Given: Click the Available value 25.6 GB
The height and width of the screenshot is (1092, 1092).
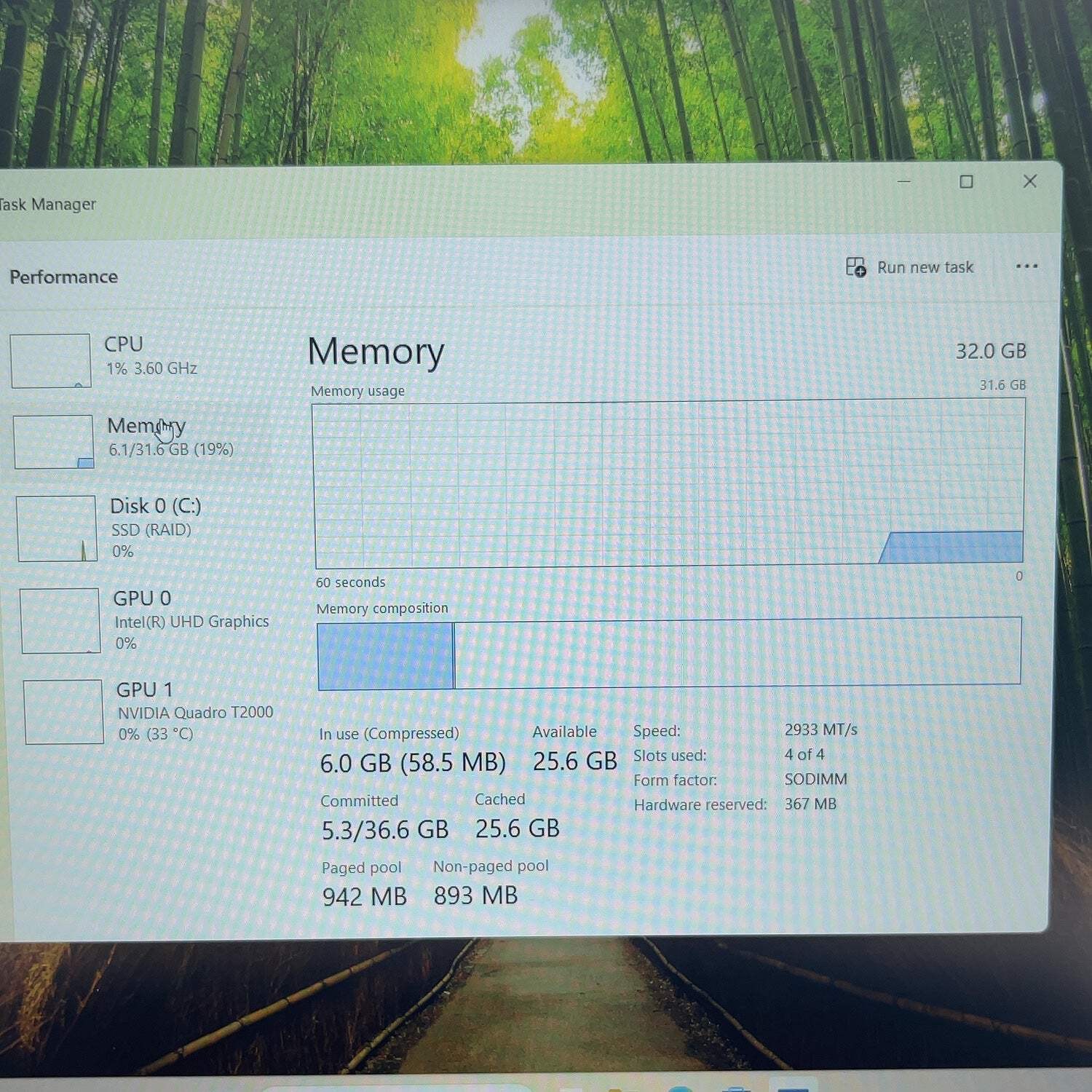Looking at the screenshot, I should click(574, 761).
